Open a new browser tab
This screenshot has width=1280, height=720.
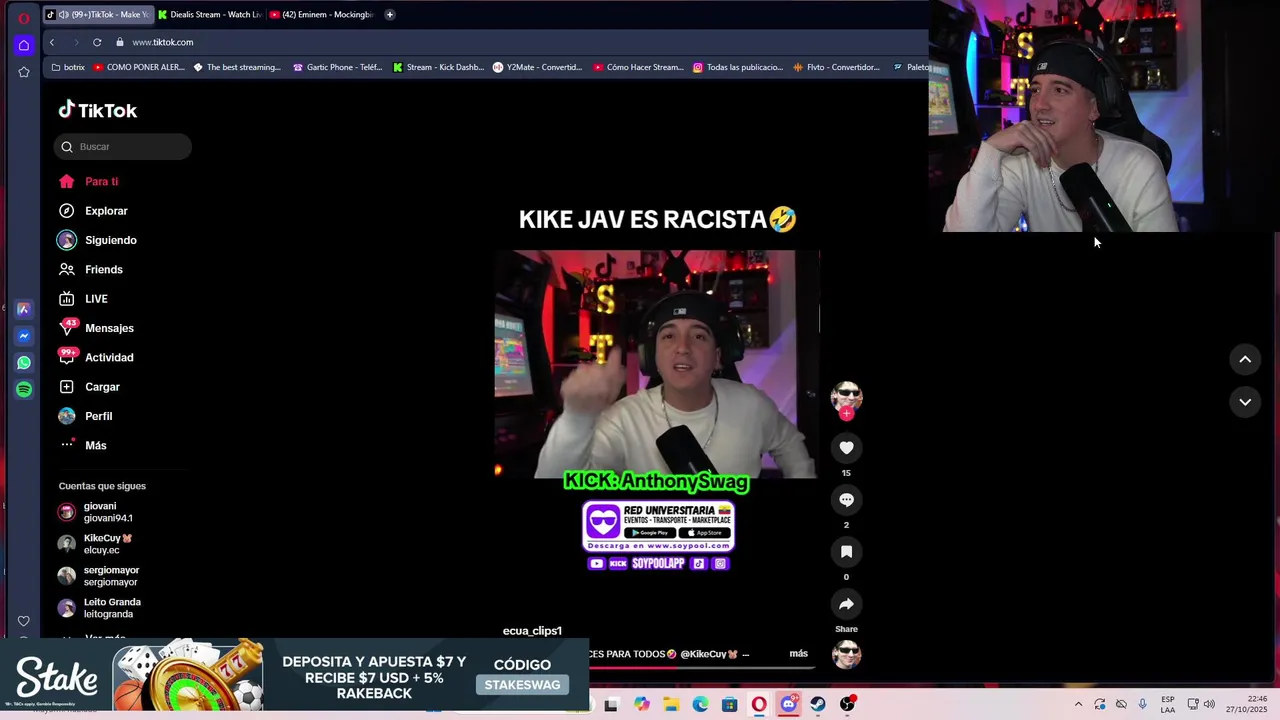[x=390, y=15]
